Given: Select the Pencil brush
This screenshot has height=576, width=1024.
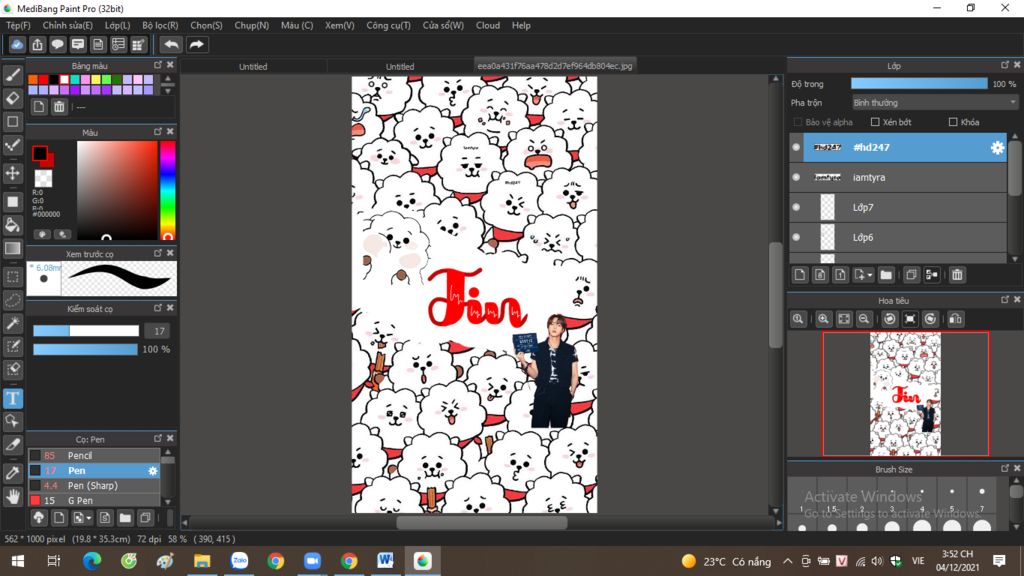Looking at the screenshot, I should tap(93, 456).
